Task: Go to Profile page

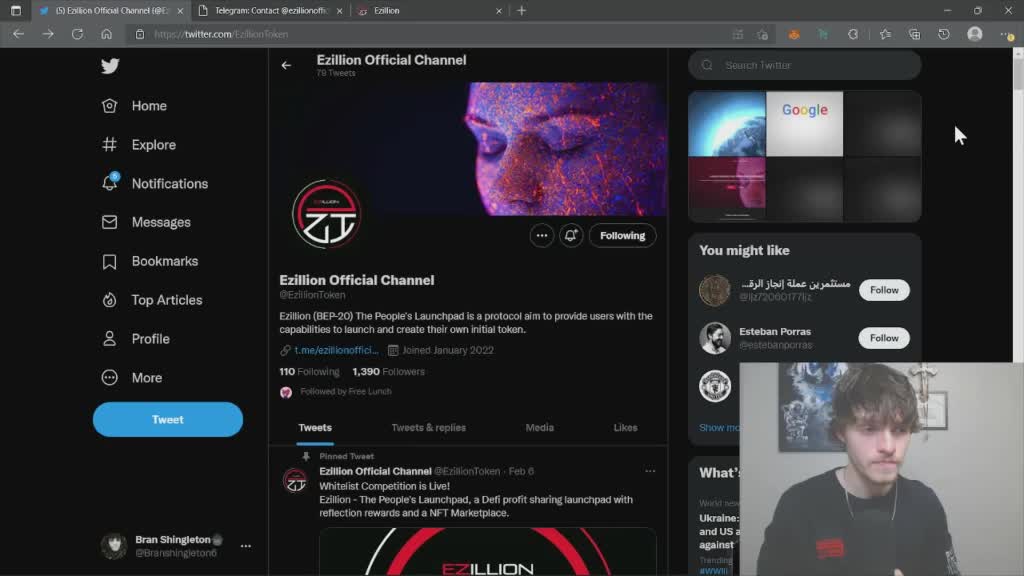Action: pyautogui.click(x=136, y=339)
